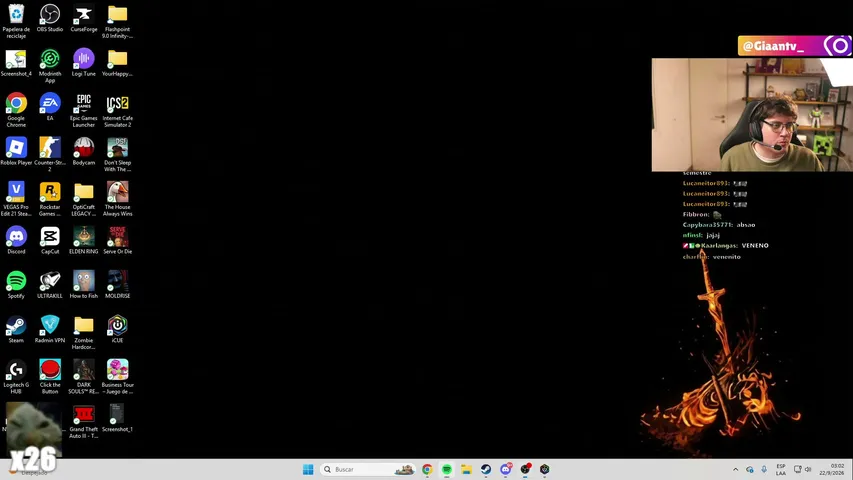Launch OBS Studio from the desktop
This screenshot has width=853, height=480.
[x=50, y=18]
